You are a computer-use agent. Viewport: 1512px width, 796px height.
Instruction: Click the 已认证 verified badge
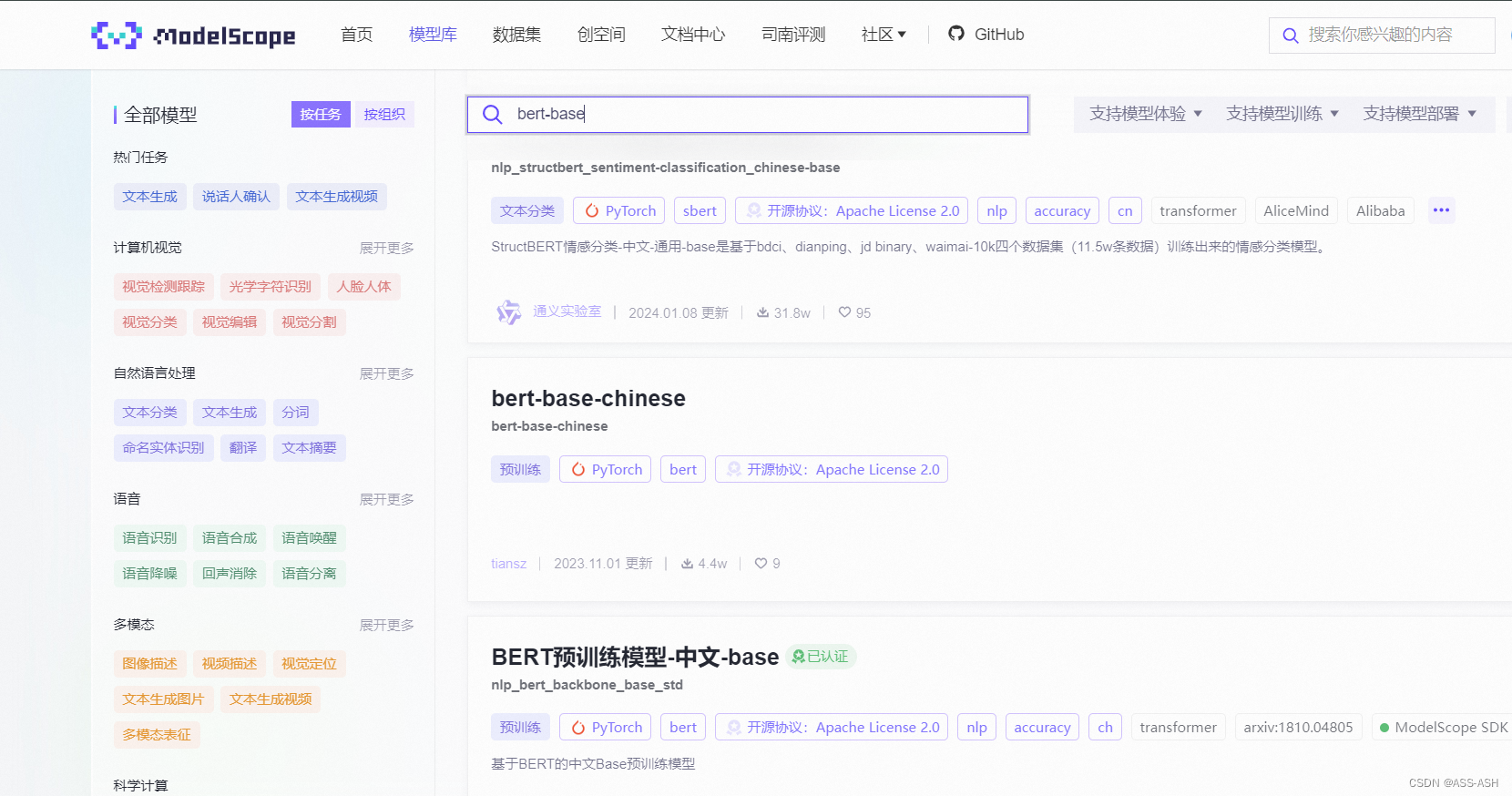click(x=821, y=657)
